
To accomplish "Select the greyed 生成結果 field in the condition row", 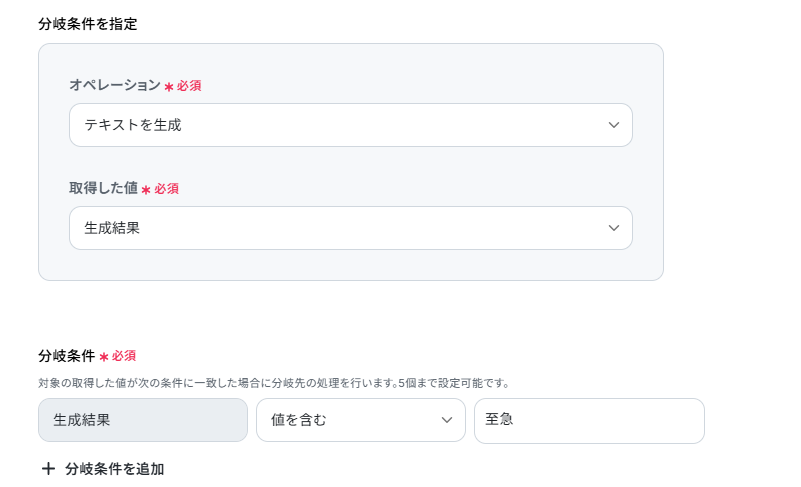I will coord(142,420).
